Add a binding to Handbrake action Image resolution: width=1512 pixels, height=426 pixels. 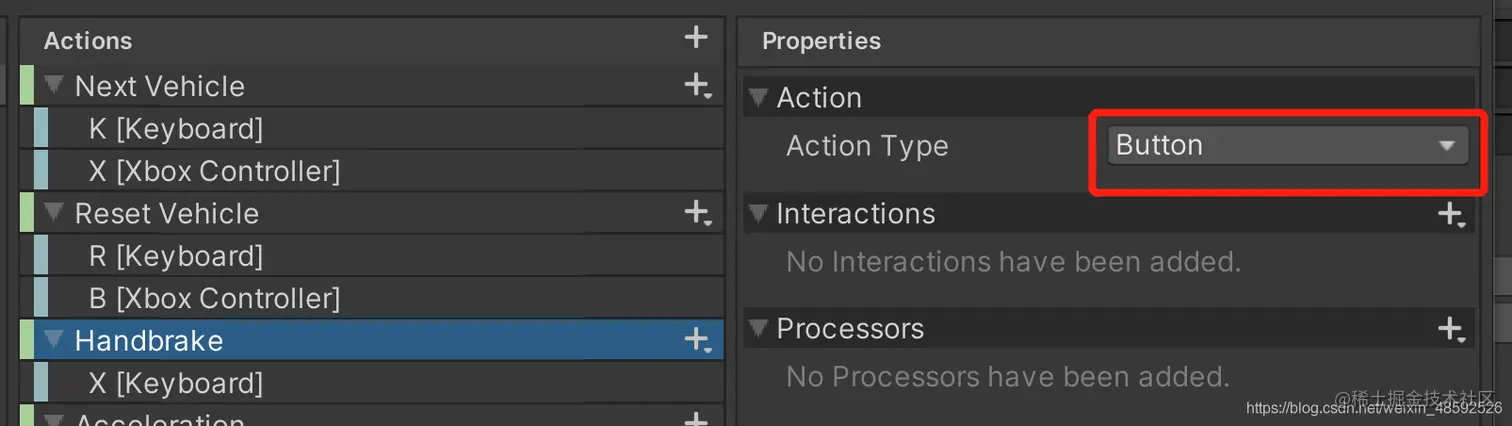coord(697,340)
